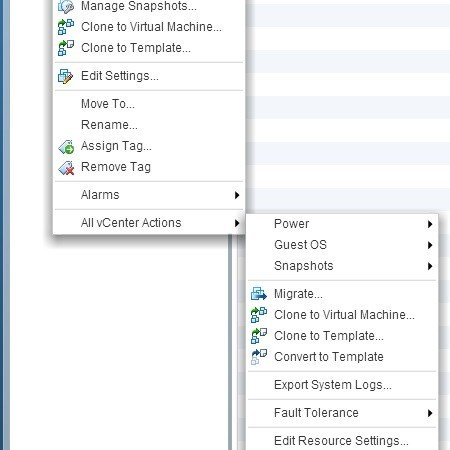
Task: Click the Assign Tag icon
Action: pyautogui.click(x=66, y=147)
